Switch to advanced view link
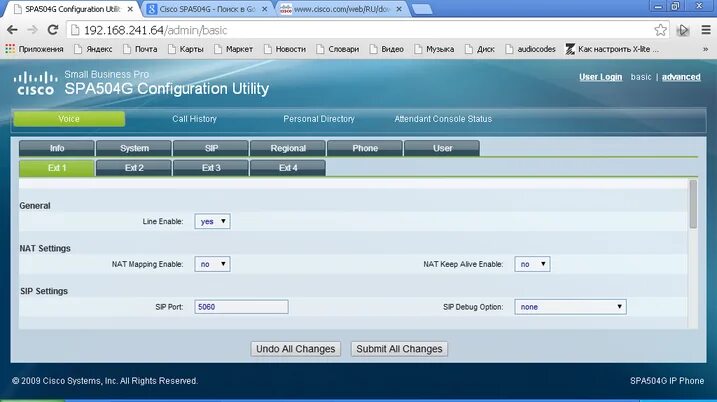 (681, 77)
